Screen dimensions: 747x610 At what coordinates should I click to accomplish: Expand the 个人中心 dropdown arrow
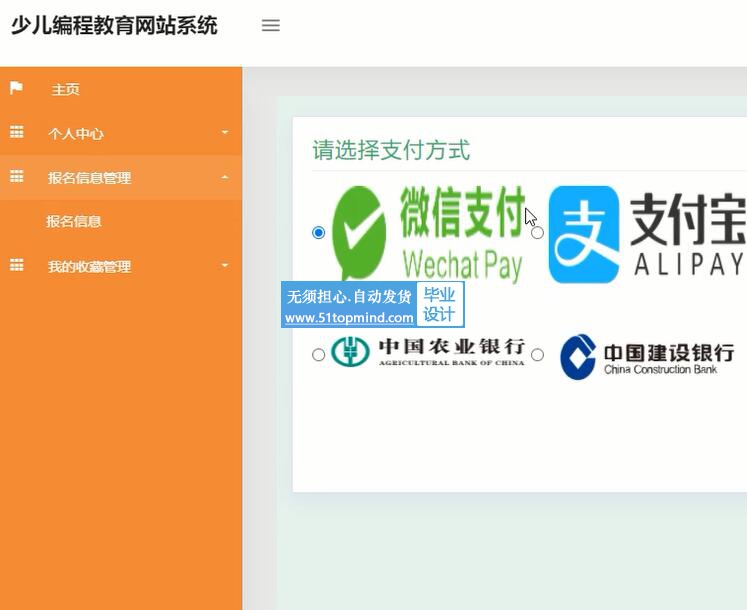pos(225,132)
